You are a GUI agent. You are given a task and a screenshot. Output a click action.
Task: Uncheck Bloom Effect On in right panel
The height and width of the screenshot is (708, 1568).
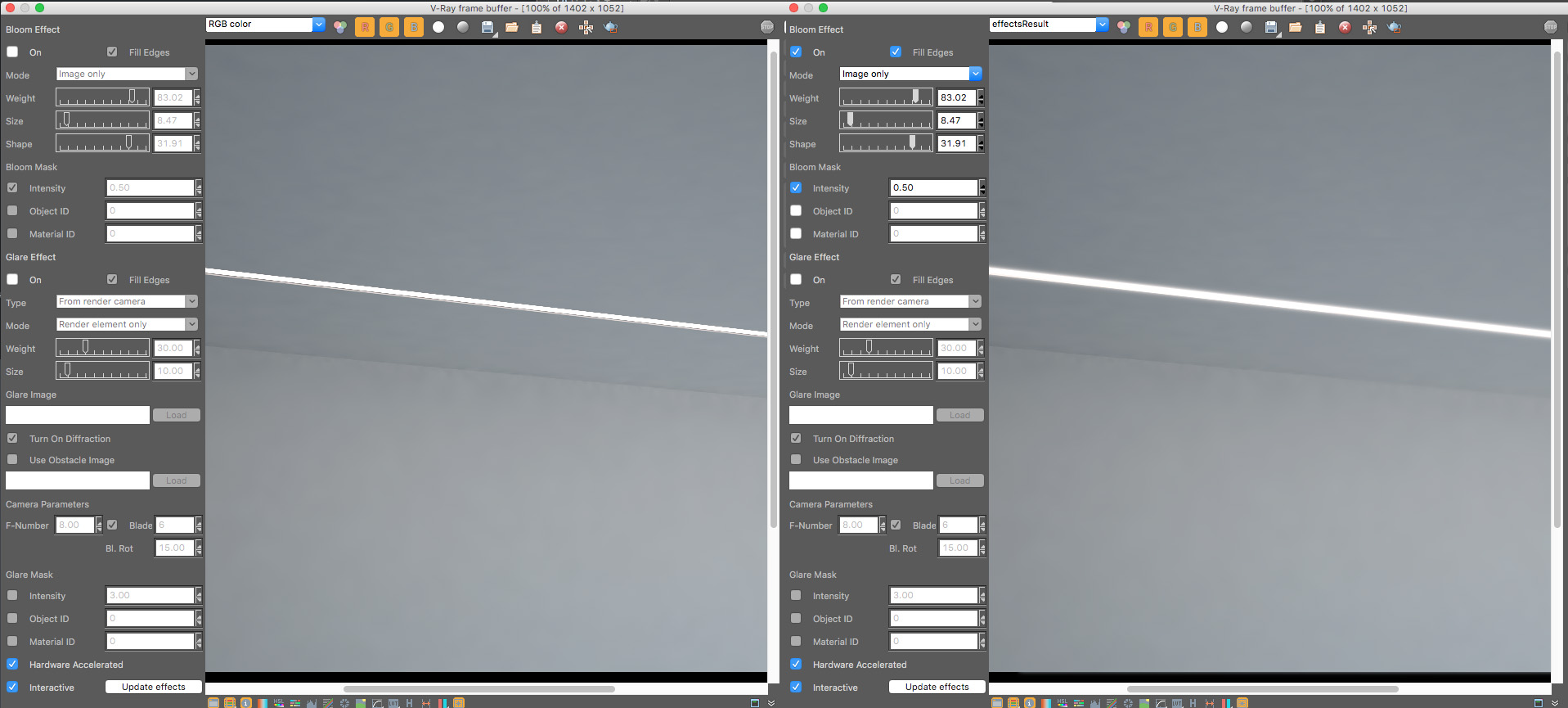coord(796,52)
